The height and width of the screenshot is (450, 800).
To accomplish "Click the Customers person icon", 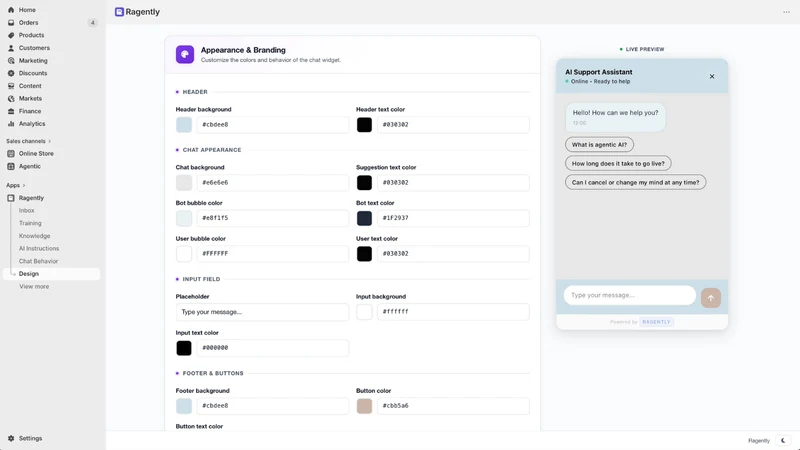I will [x=11, y=48].
